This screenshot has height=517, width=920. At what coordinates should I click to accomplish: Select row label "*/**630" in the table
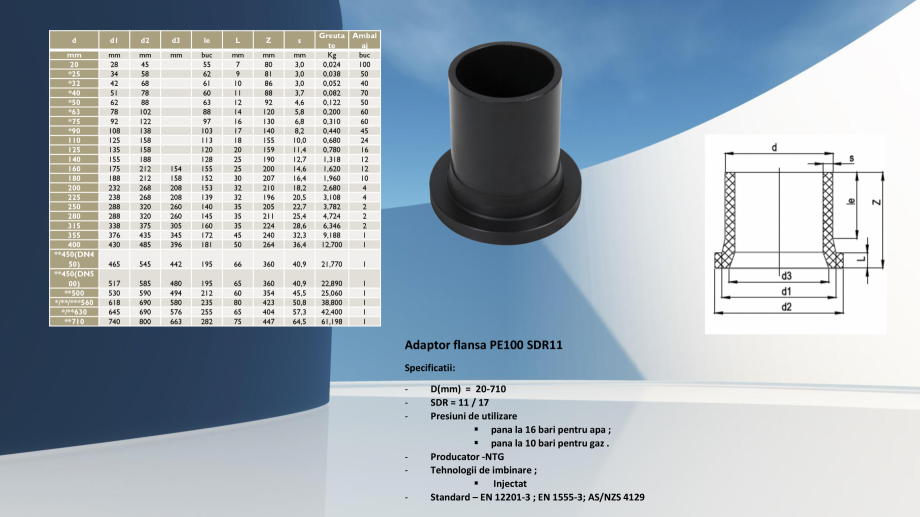pyautogui.click(x=74, y=312)
